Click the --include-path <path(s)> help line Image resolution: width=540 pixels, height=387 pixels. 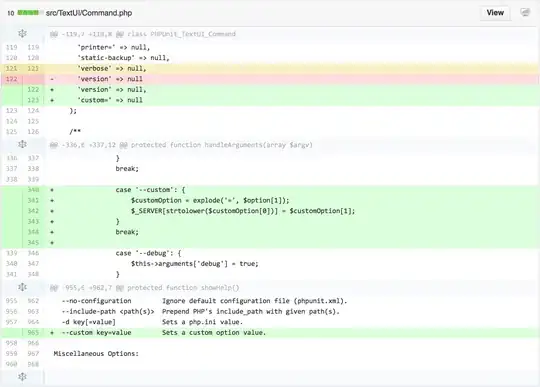(x=270, y=312)
